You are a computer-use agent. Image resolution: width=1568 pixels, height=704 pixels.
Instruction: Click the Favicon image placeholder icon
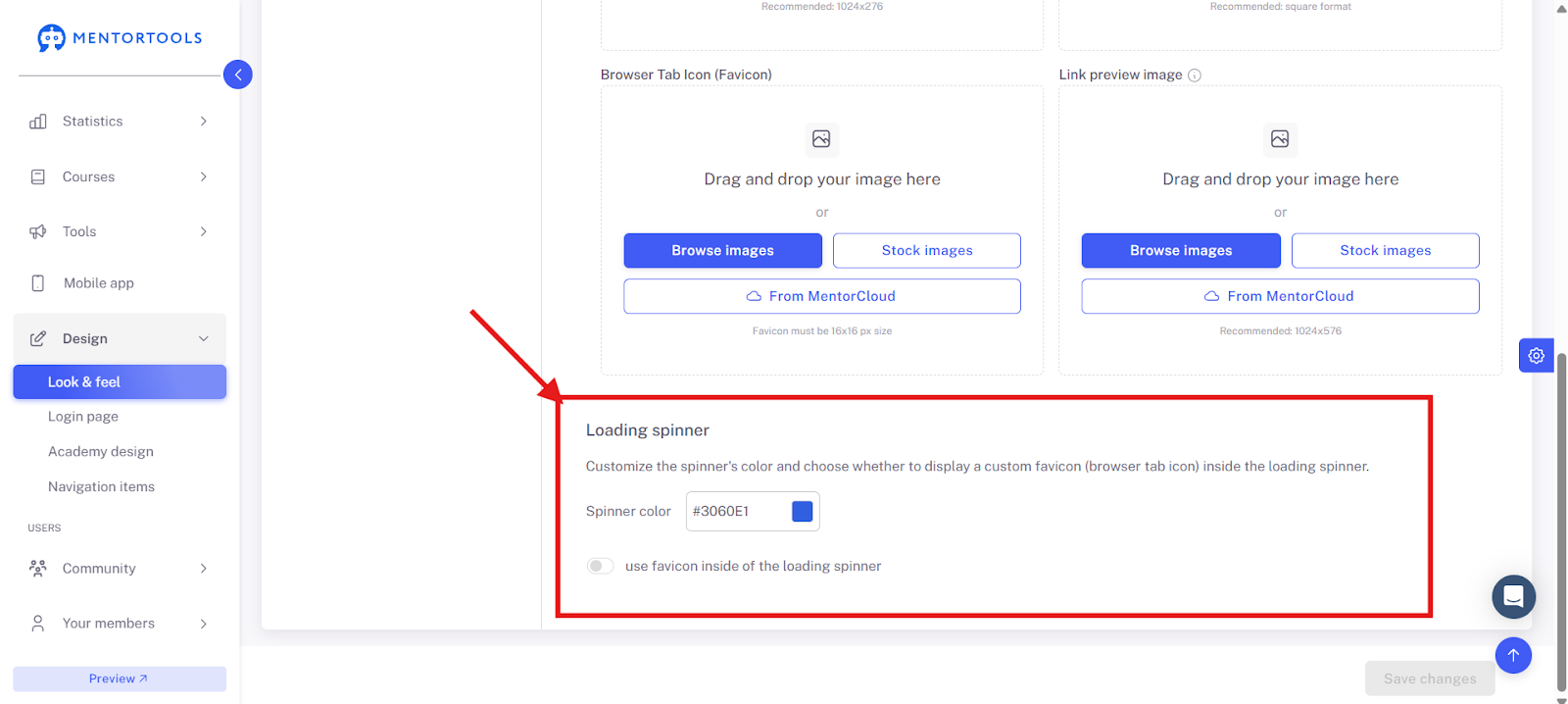tap(821, 139)
